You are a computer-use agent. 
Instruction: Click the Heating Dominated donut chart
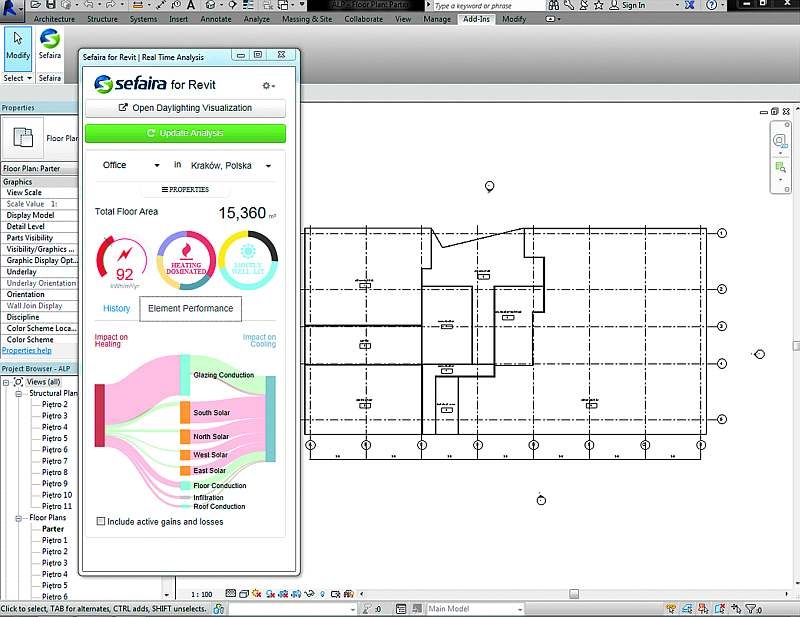(186, 261)
